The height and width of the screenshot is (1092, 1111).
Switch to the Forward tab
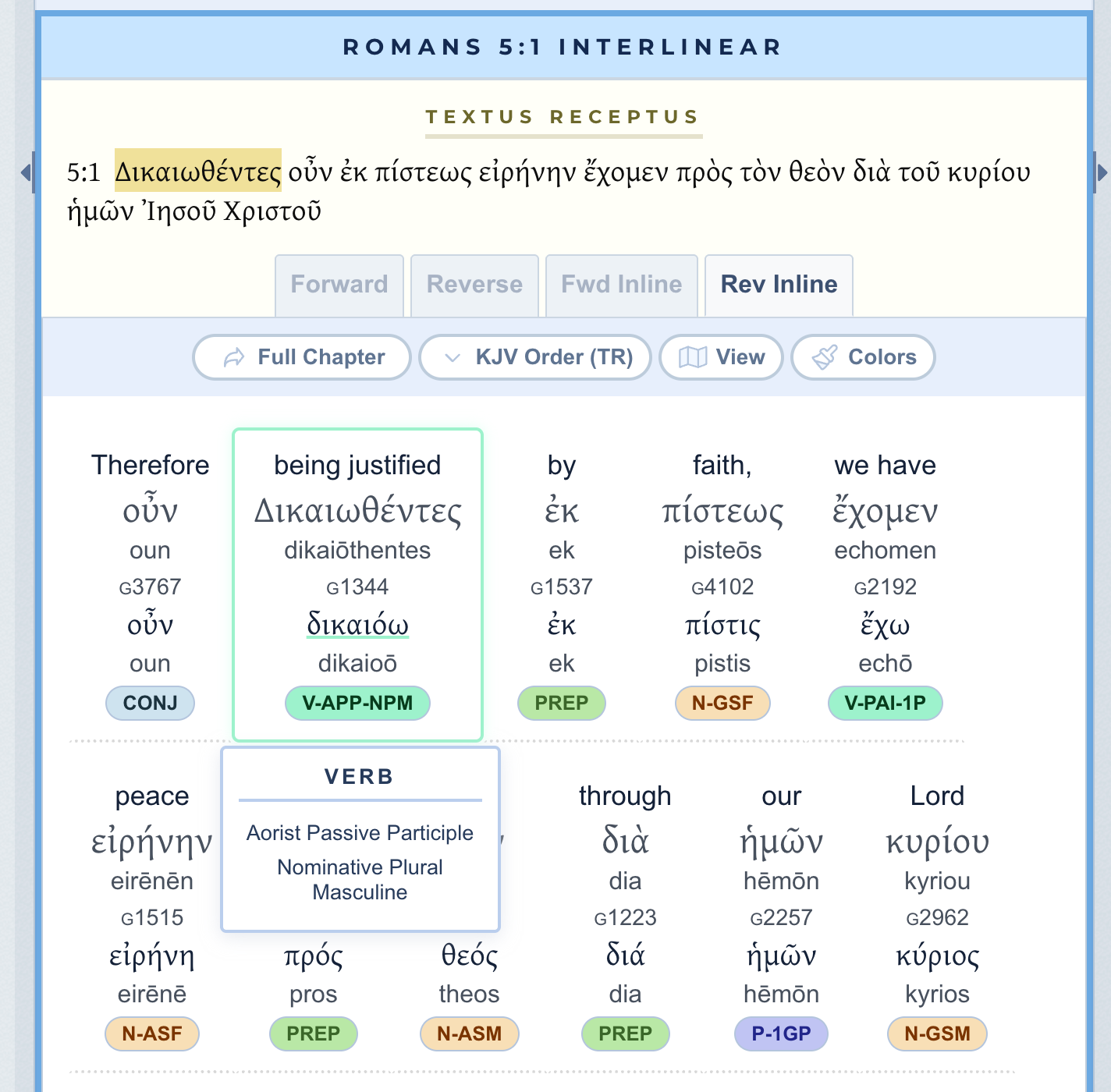[339, 285]
